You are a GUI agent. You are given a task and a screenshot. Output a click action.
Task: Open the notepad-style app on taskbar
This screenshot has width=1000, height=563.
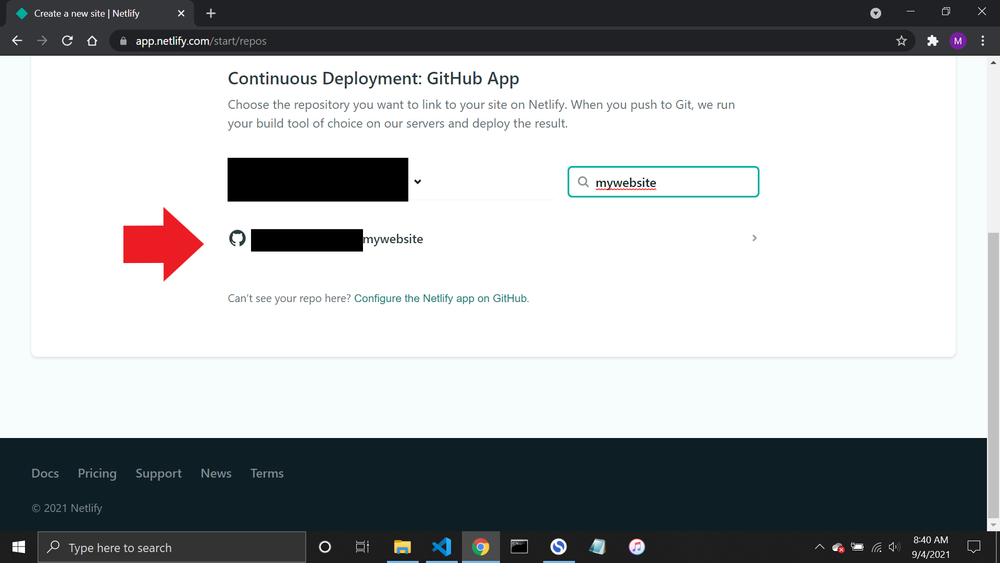(x=597, y=547)
